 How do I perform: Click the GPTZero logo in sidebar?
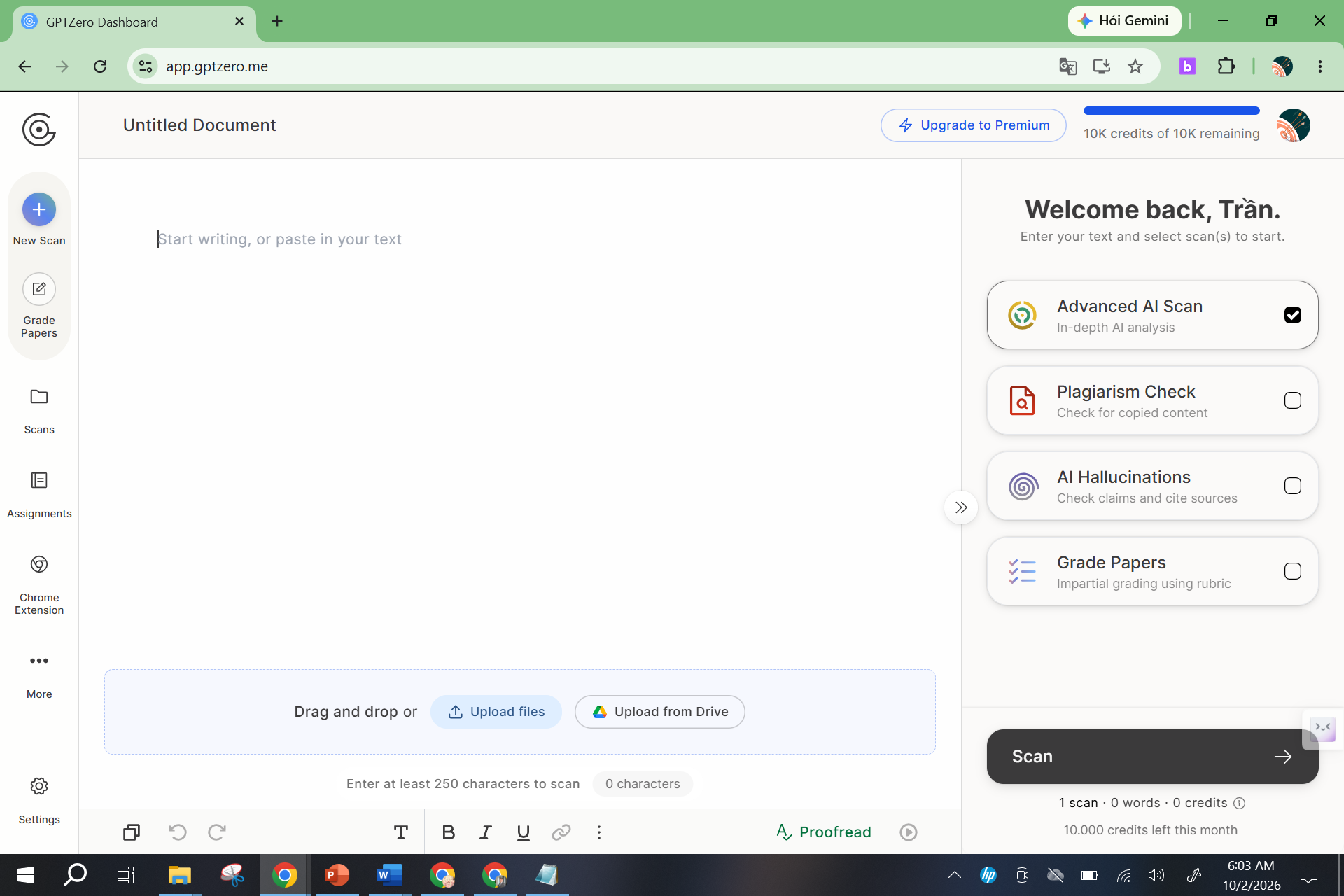pos(38,129)
